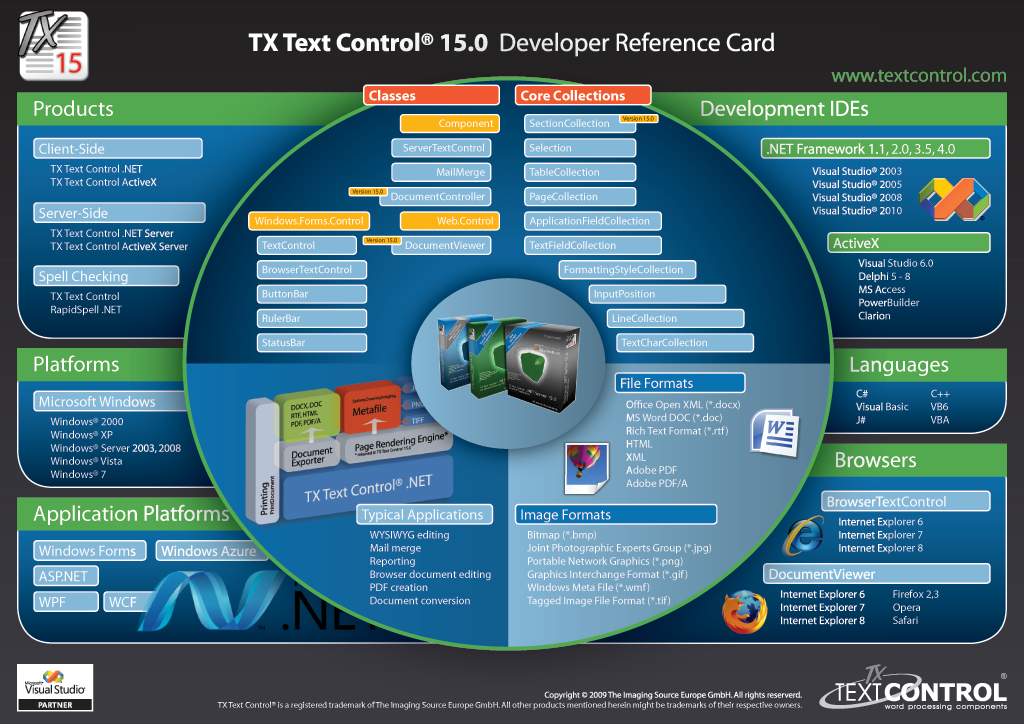Click the TextFieldCollection box
Image resolution: width=1024 pixels, height=724 pixels.
[x=593, y=245]
